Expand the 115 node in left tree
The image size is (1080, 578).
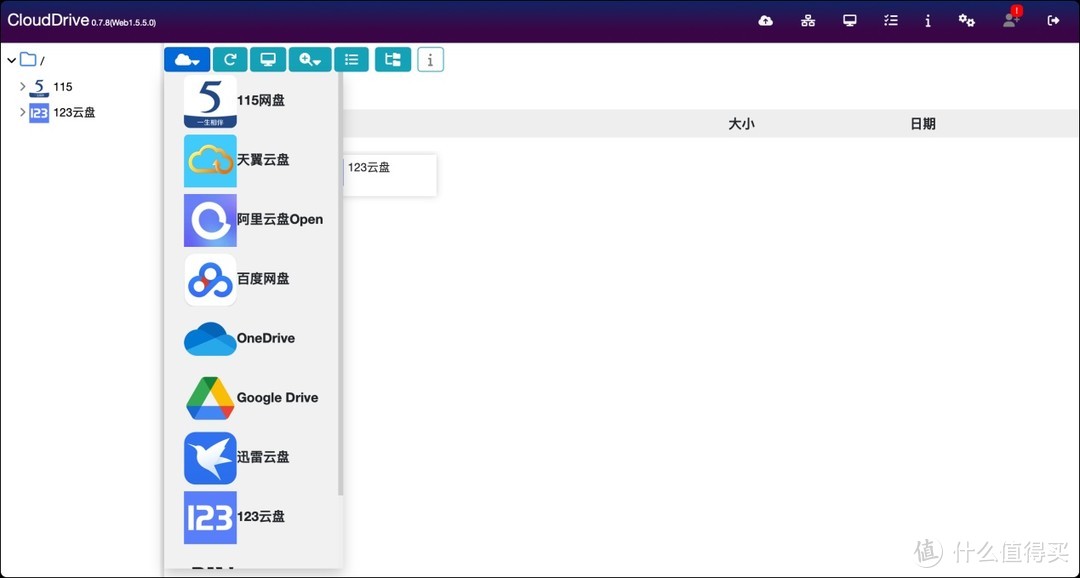22,86
